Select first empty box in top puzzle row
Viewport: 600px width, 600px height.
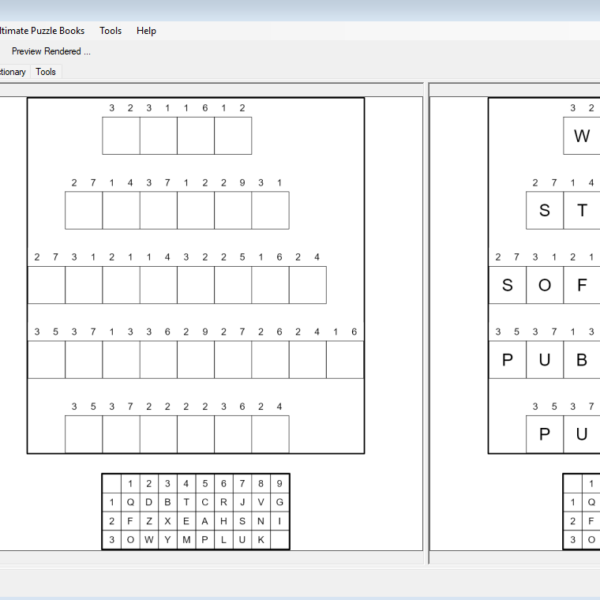tap(121, 135)
